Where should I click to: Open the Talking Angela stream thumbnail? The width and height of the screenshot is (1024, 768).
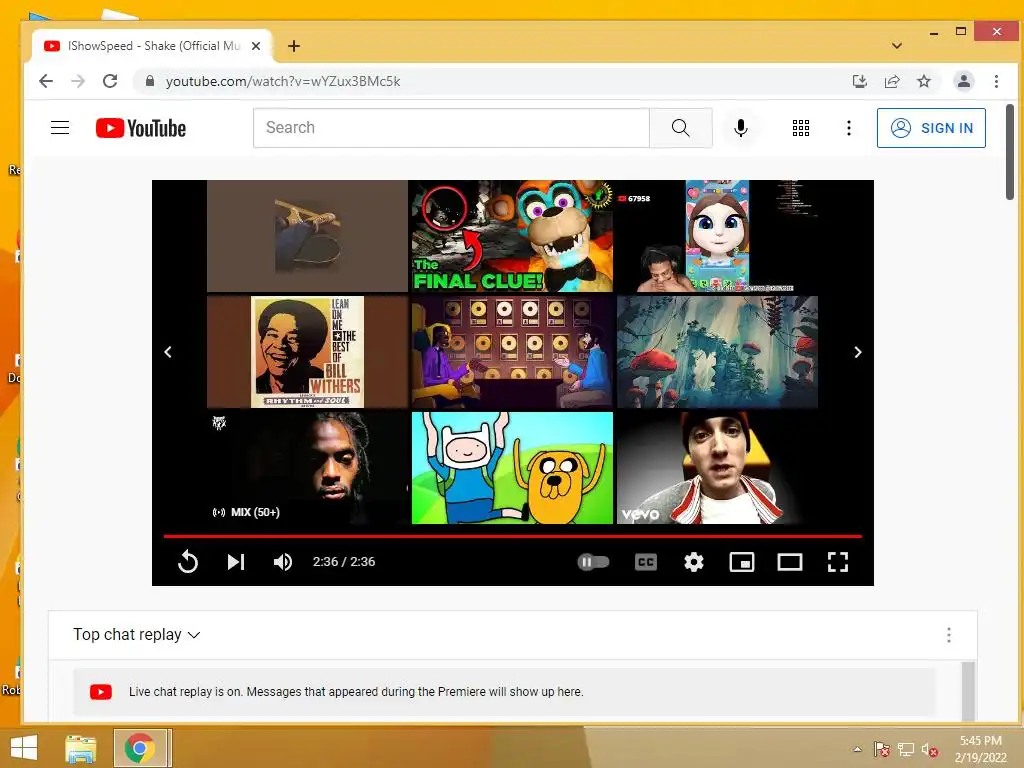coord(717,236)
